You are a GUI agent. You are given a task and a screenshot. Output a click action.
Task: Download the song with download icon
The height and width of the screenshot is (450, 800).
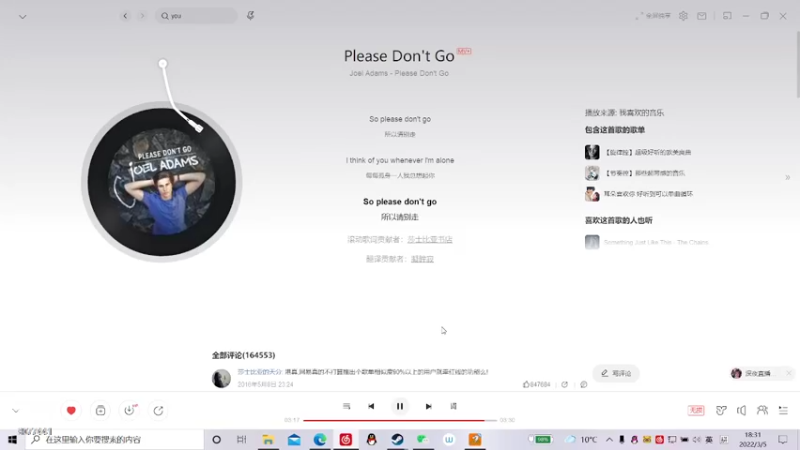pyautogui.click(x=130, y=410)
